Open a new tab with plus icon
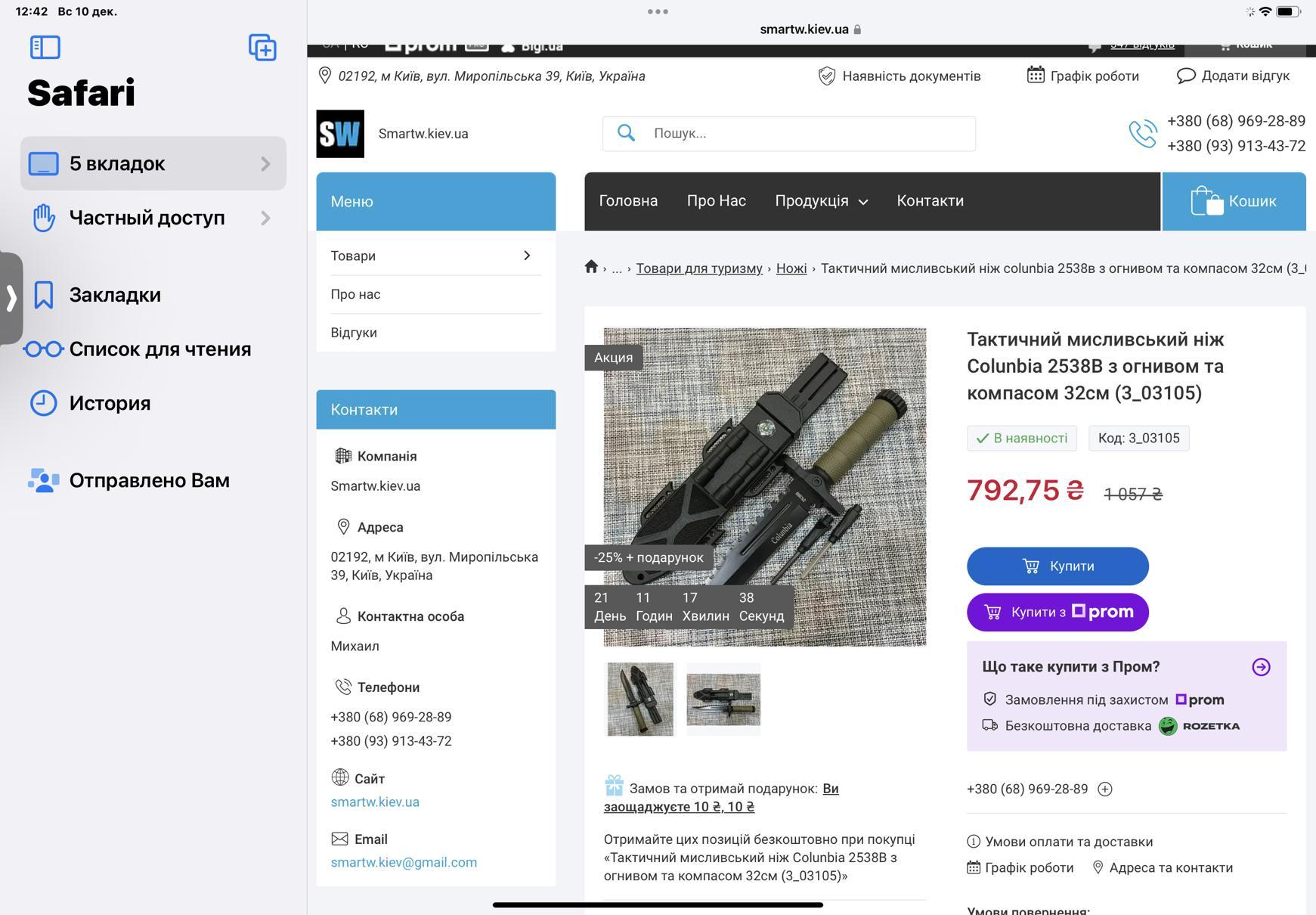1316x915 pixels. click(x=262, y=48)
